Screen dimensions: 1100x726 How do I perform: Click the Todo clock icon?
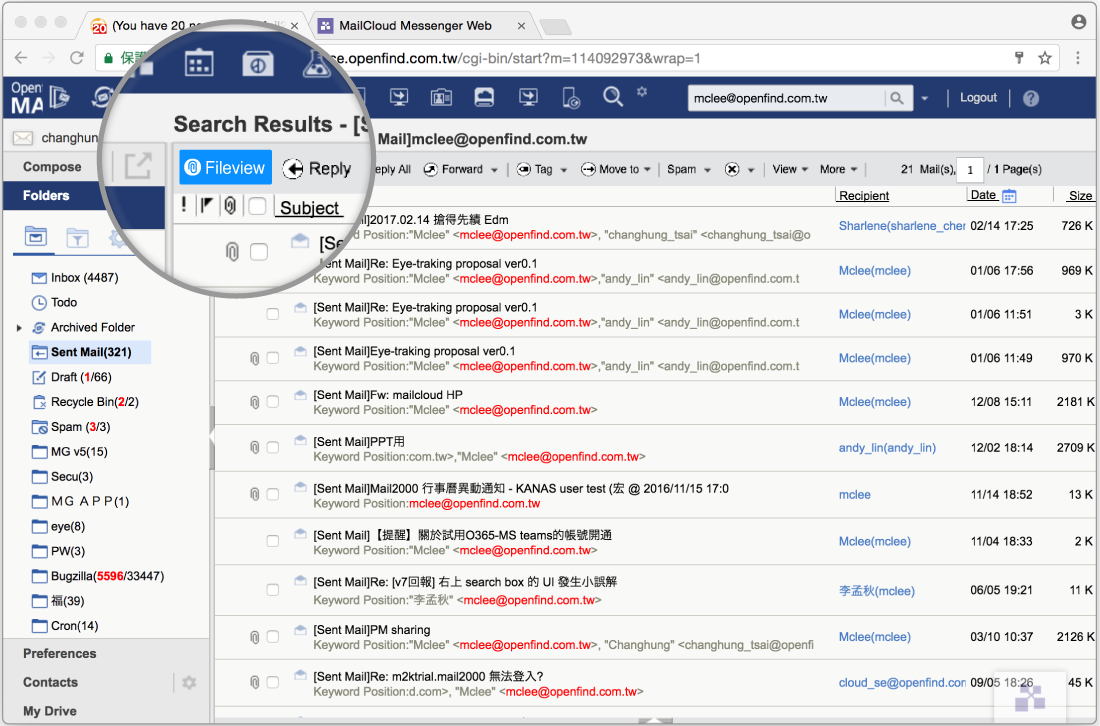point(39,302)
